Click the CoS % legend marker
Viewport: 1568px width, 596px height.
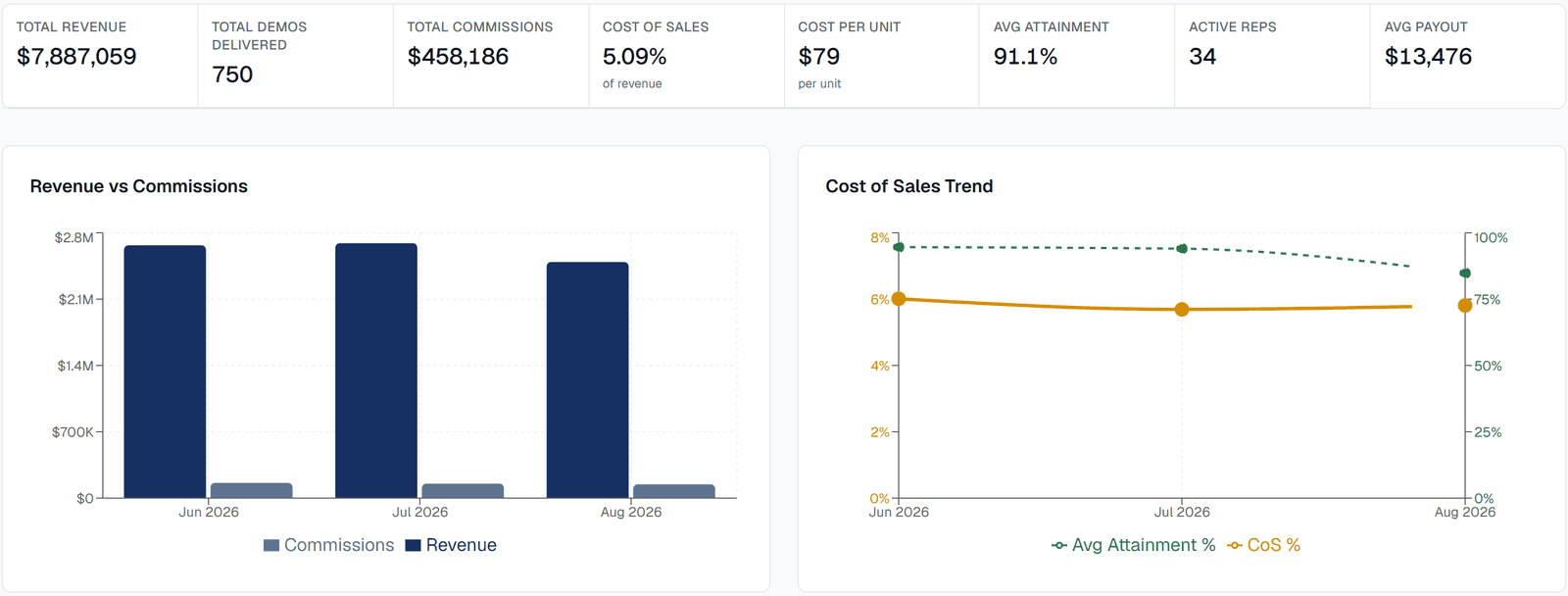(1234, 545)
